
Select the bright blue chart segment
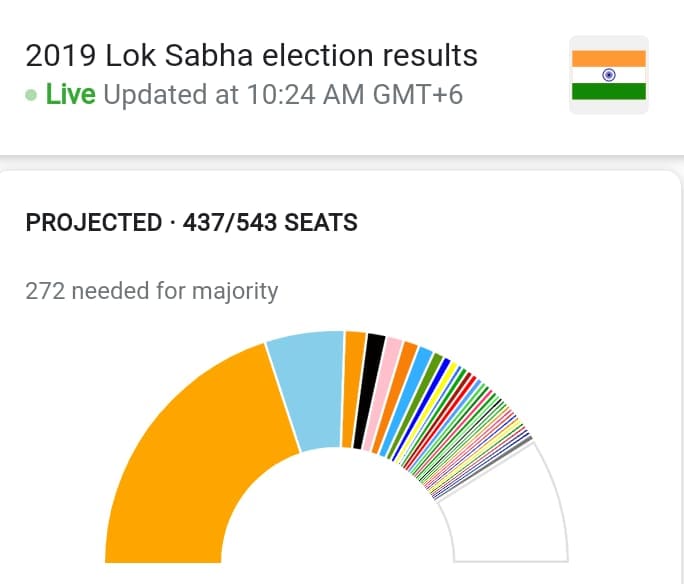pos(422,409)
